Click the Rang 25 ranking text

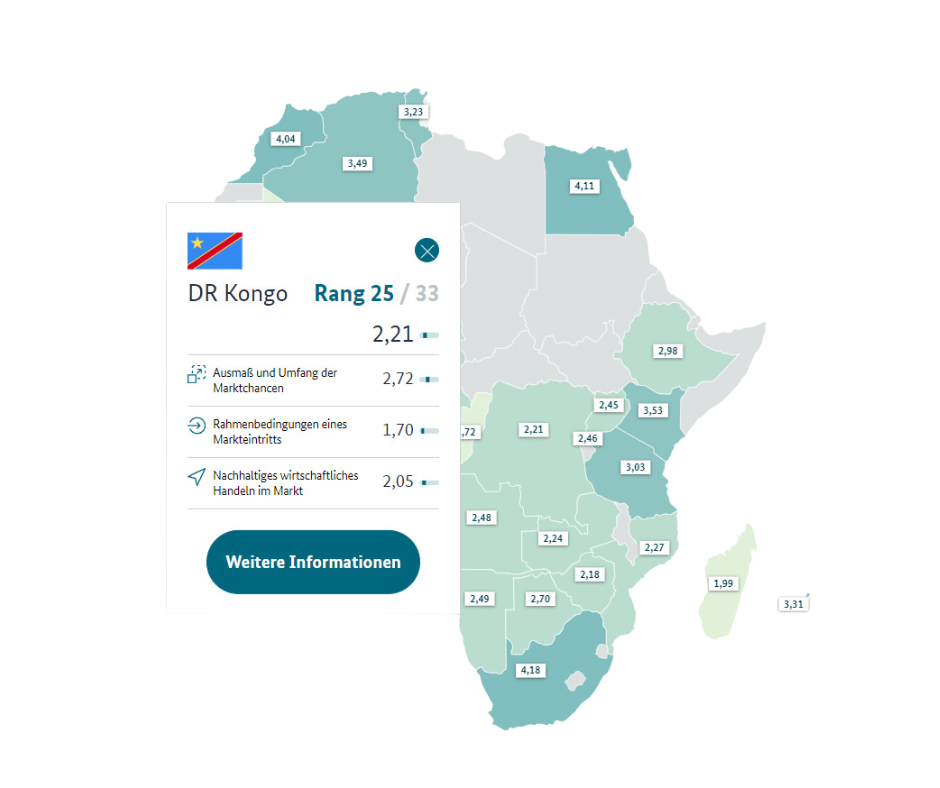coord(354,294)
